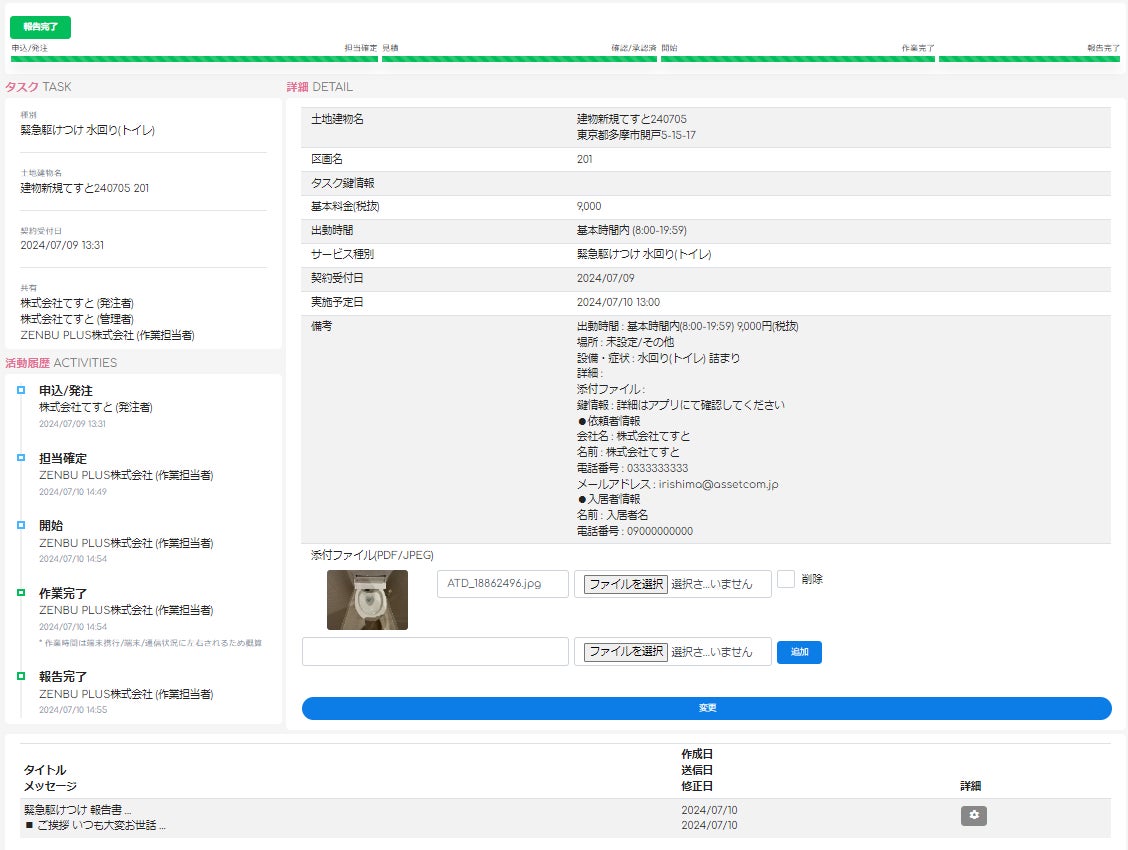Click the 基本料金 value 9,000
This screenshot has height=850, width=1128.
588,206
